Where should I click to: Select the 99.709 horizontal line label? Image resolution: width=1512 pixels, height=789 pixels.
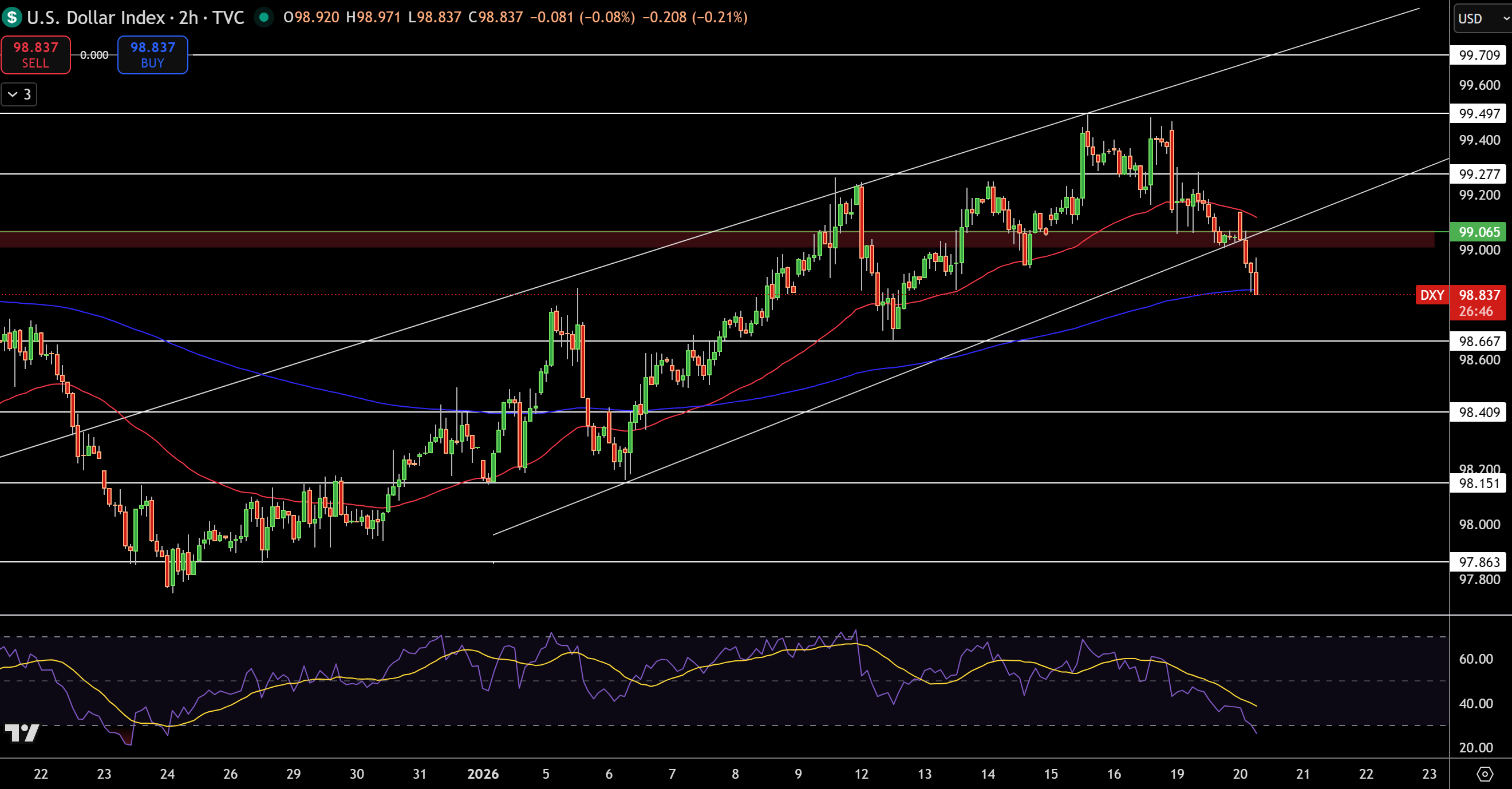(1479, 55)
